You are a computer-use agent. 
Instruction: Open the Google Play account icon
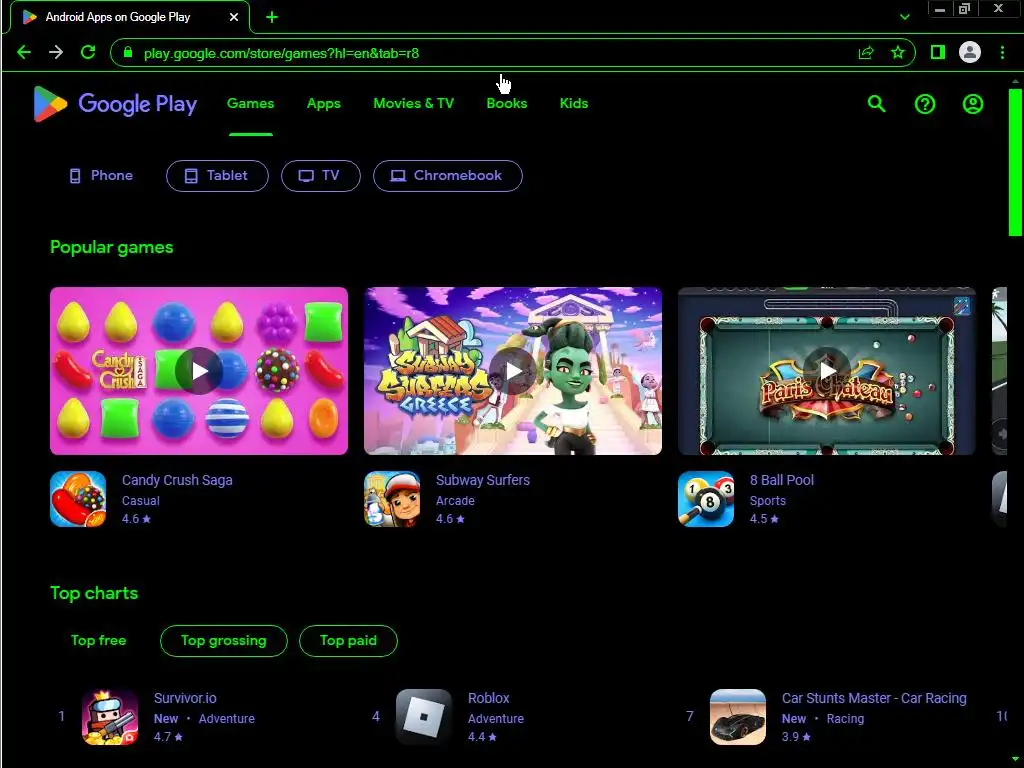(x=972, y=104)
